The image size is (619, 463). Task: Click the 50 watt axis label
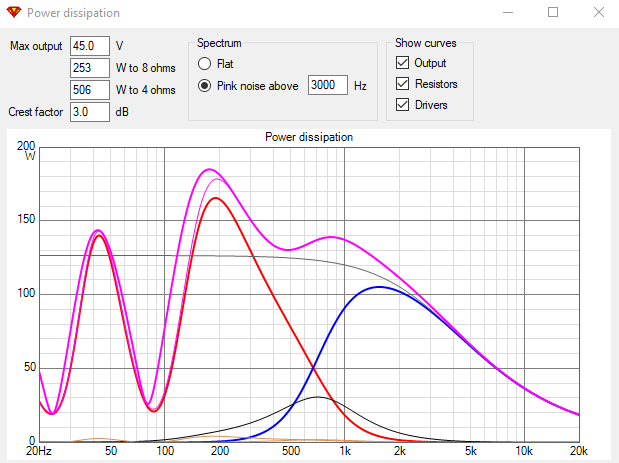[x=30, y=367]
